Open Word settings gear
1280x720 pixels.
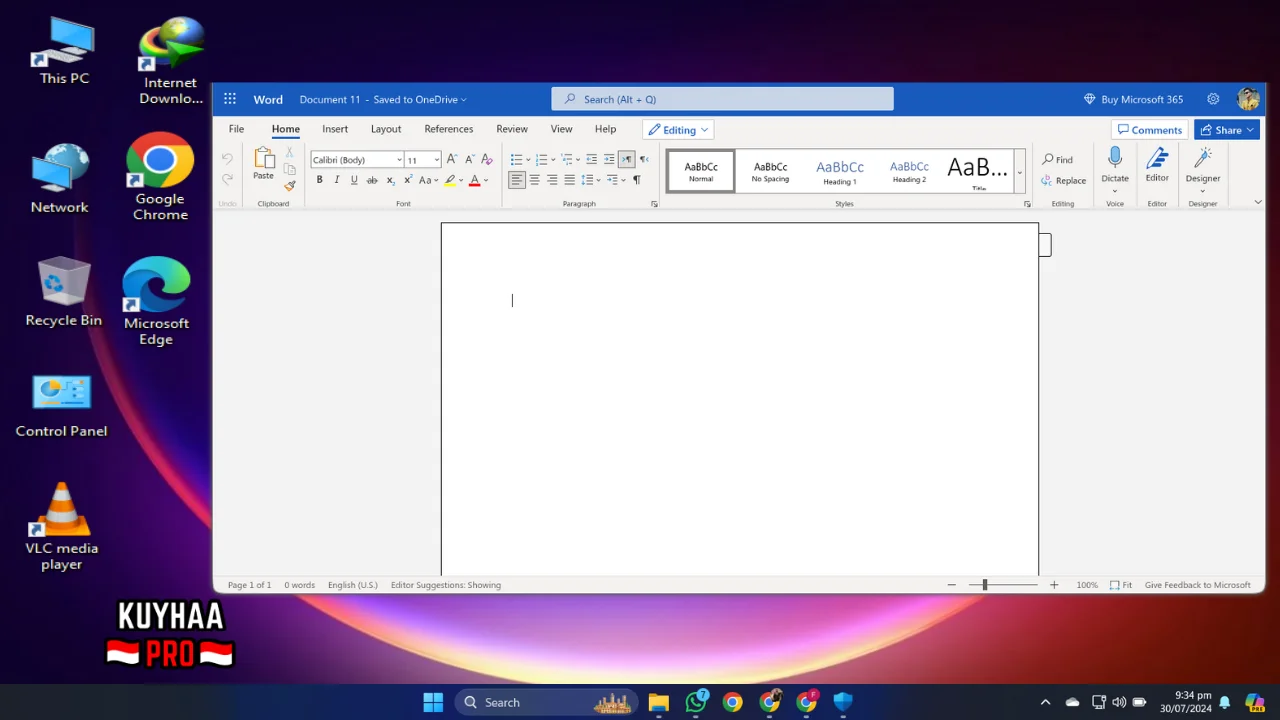1213,99
